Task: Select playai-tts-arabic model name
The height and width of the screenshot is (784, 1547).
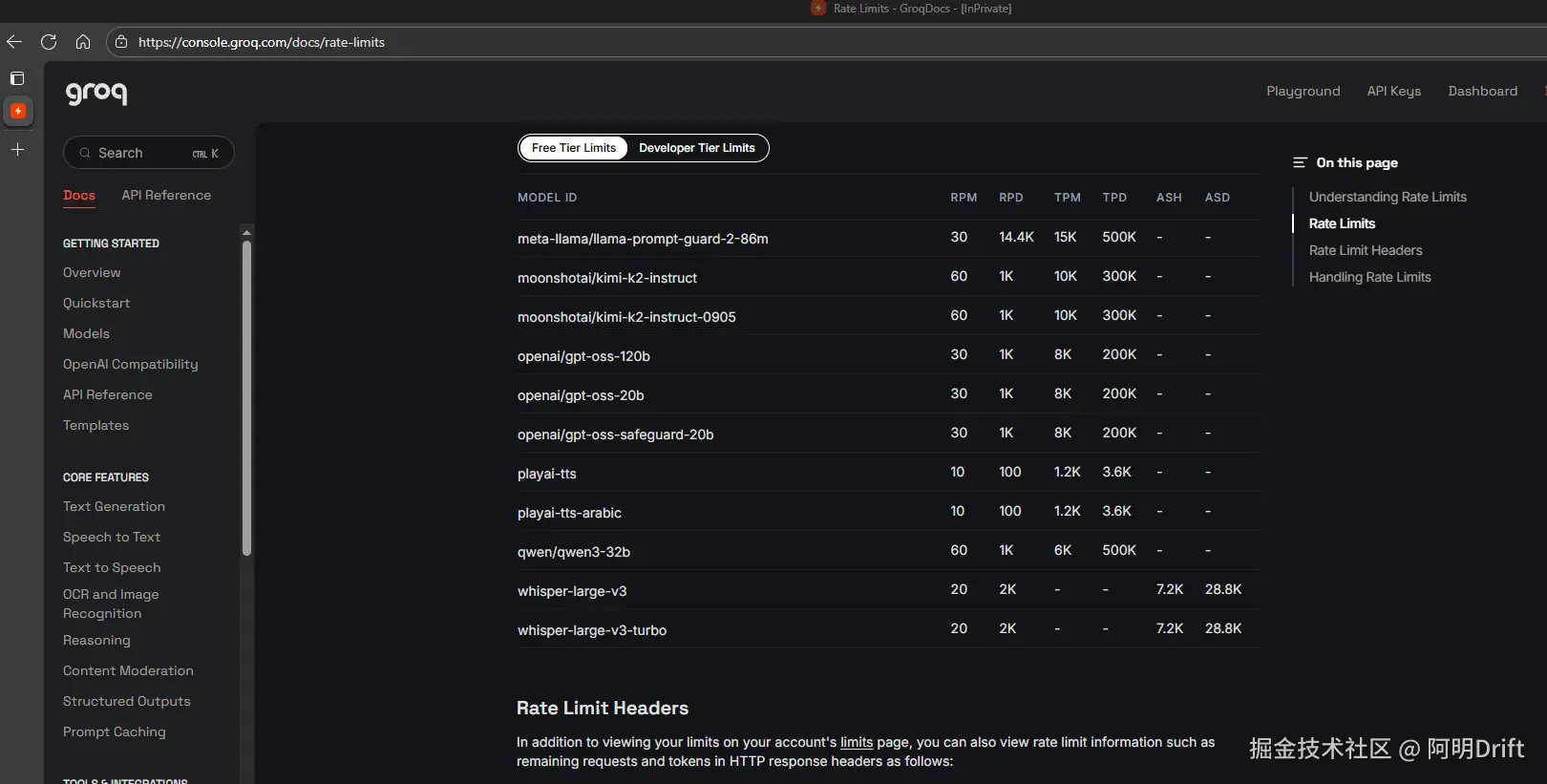Action: point(569,513)
